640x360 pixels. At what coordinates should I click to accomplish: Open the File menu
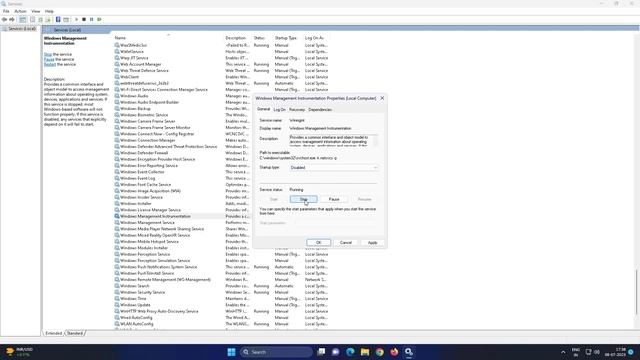[x=6, y=11]
